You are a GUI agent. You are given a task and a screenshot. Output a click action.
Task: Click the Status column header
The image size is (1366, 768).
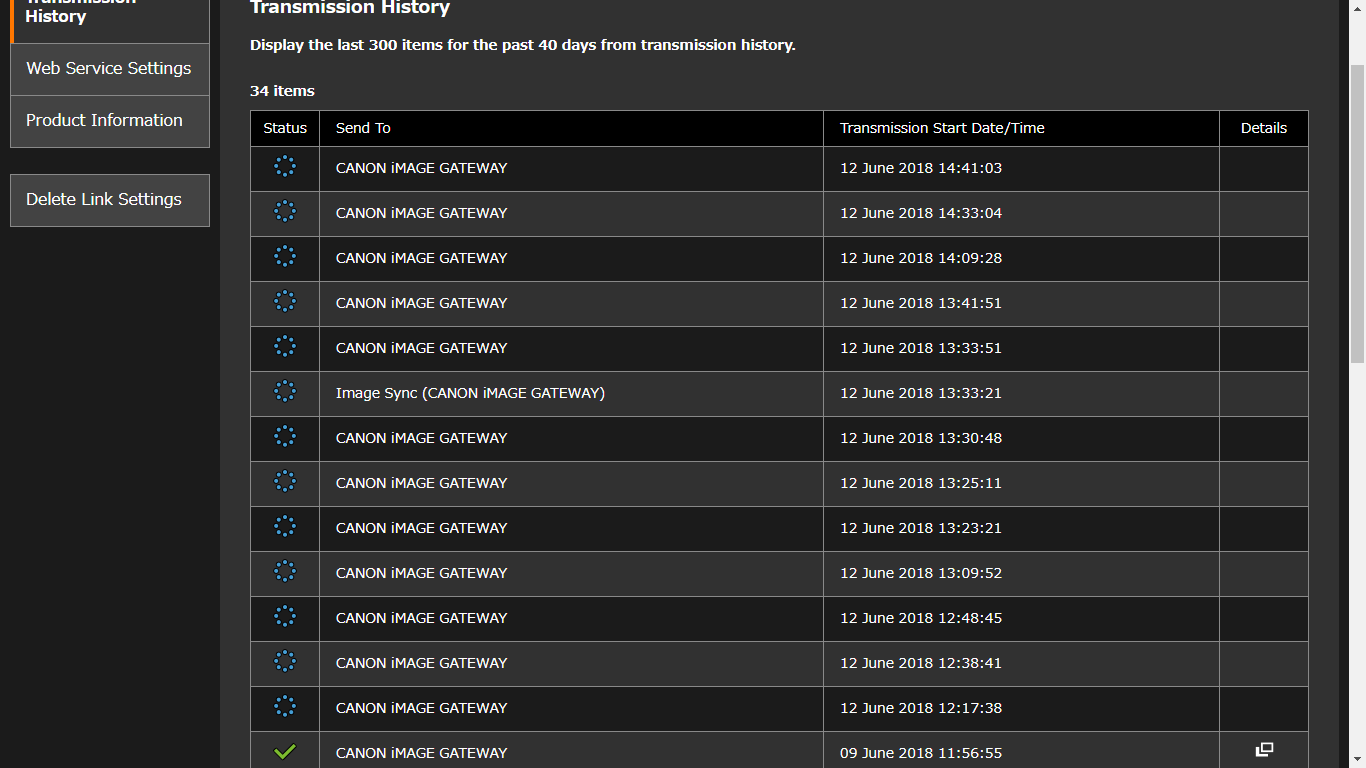point(285,128)
